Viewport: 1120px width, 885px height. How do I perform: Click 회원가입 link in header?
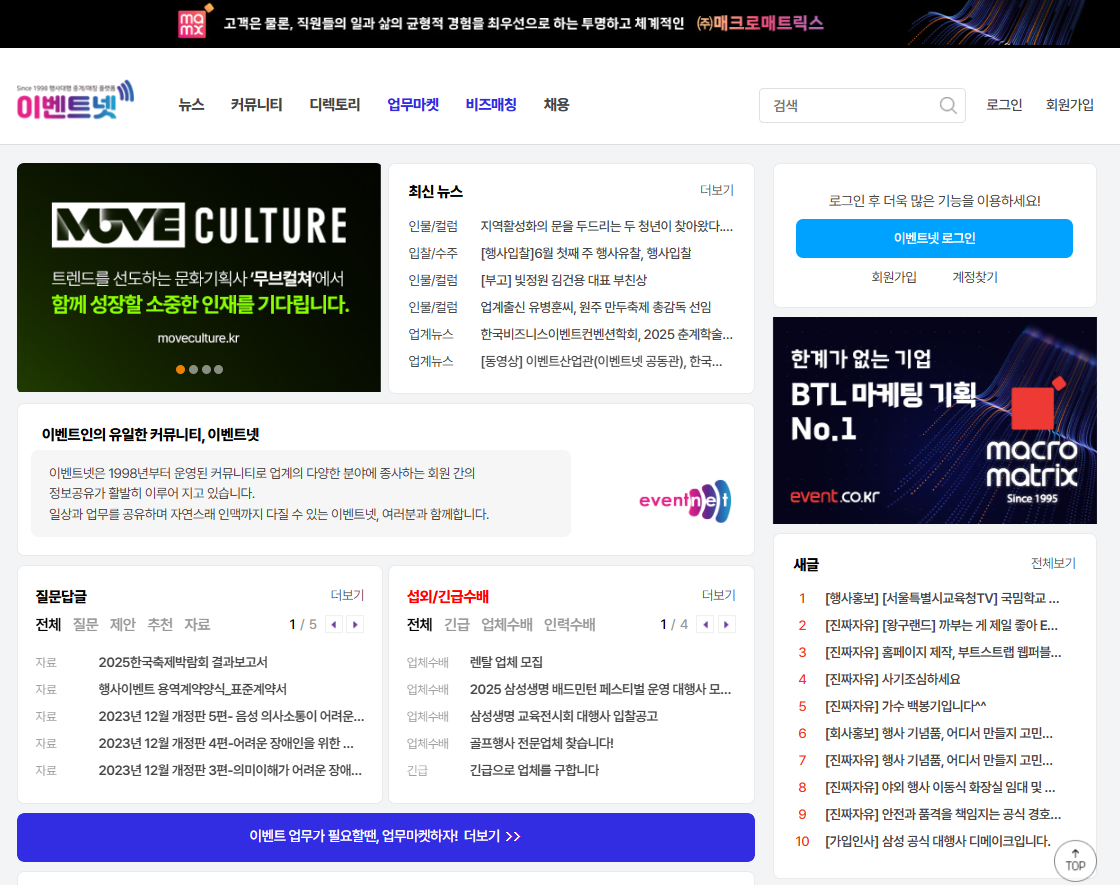coord(1069,105)
